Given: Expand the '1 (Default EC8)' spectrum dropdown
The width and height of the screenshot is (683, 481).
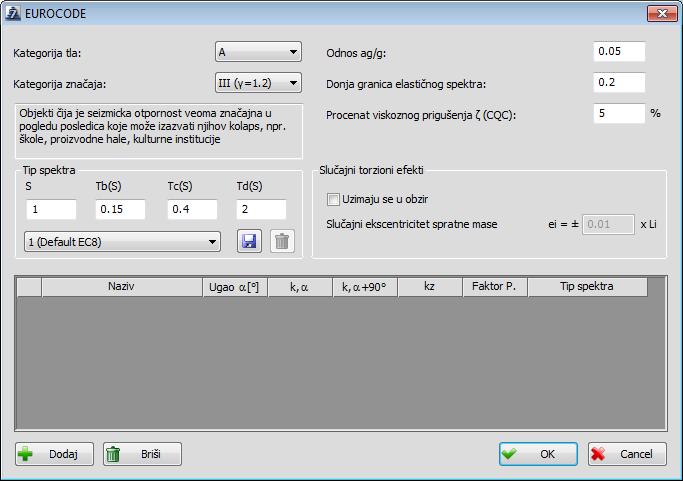Looking at the screenshot, I should (x=122, y=242).
